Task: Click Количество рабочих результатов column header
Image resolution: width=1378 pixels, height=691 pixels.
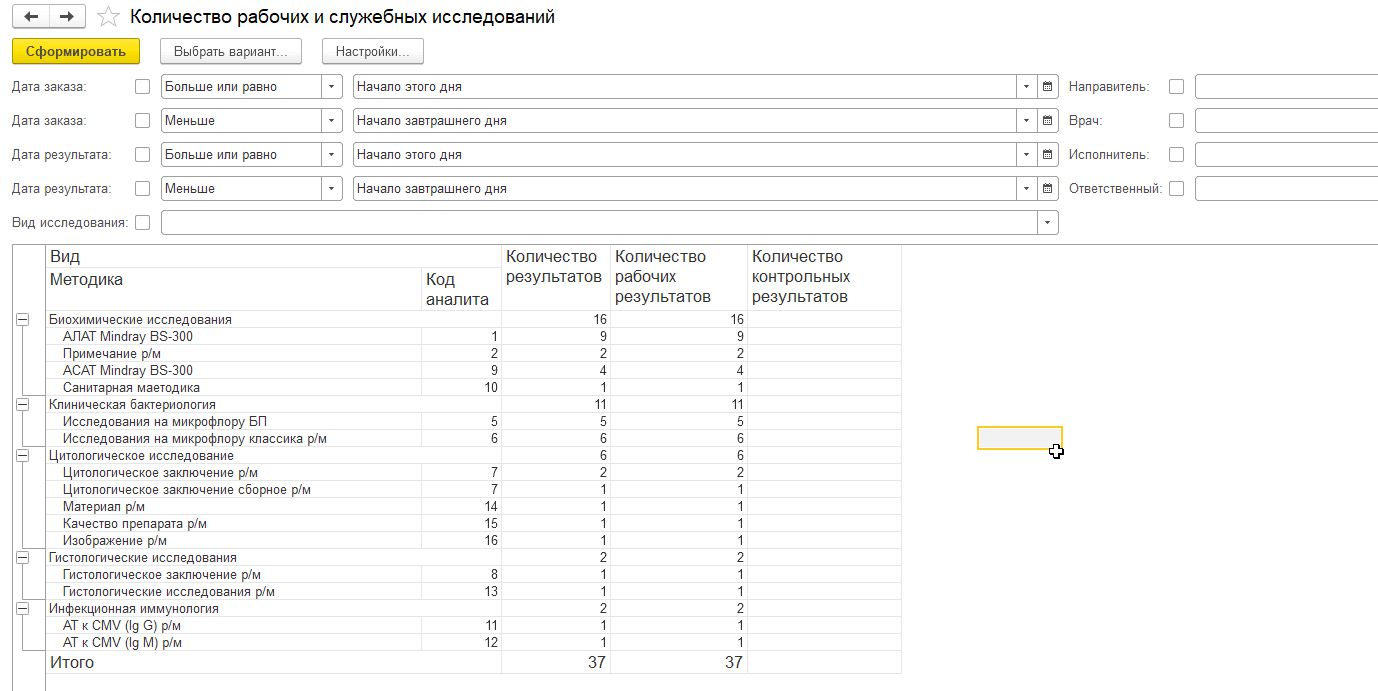Action: [679, 278]
